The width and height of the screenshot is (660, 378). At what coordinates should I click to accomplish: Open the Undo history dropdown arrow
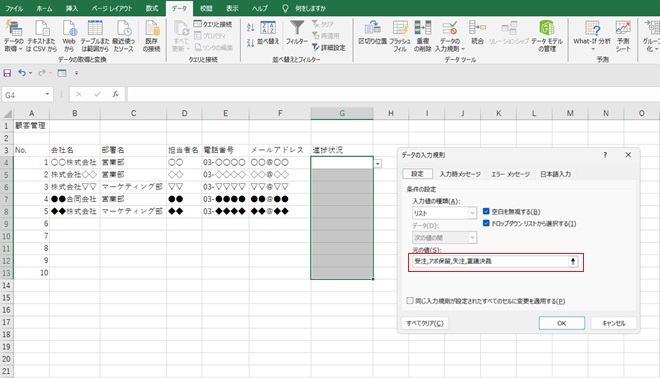coord(30,73)
